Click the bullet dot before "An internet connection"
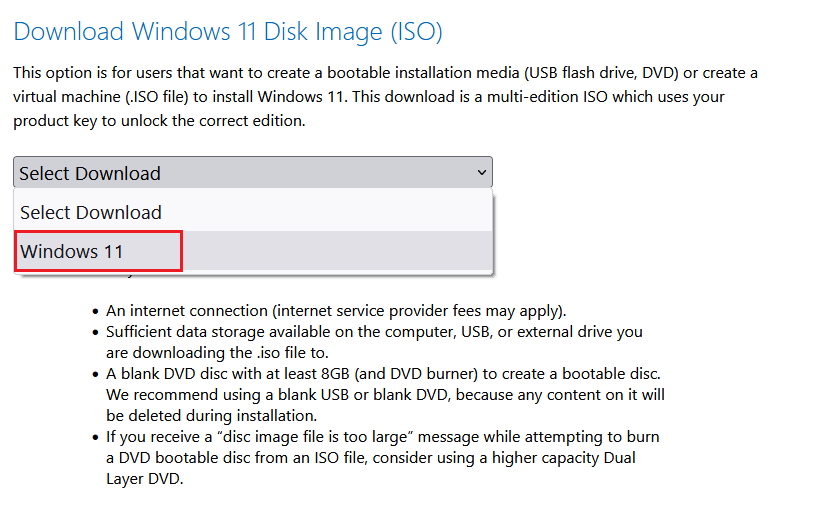Image resolution: width=826 pixels, height=516 pixels. (x=95, y=312)
